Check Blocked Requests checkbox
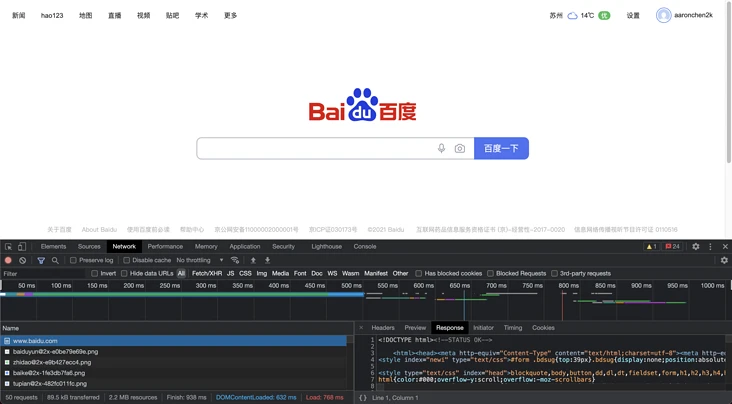Image resolution: width=732 pixels, height=404 pixels. 491,274
